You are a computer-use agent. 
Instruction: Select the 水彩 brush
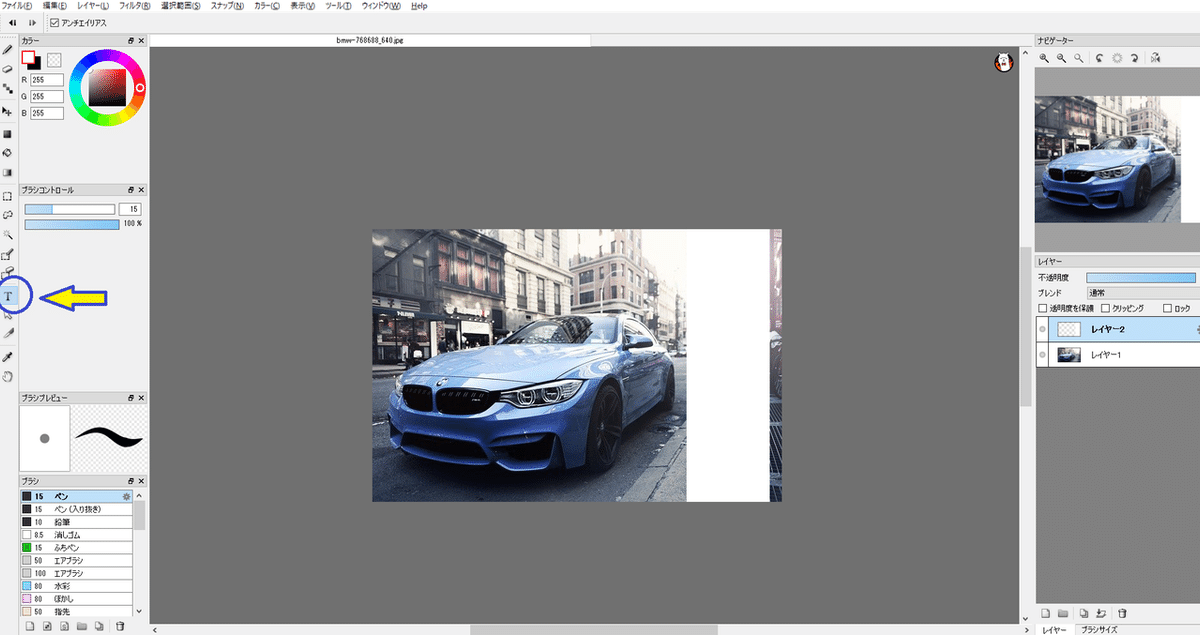click(76, 586)
